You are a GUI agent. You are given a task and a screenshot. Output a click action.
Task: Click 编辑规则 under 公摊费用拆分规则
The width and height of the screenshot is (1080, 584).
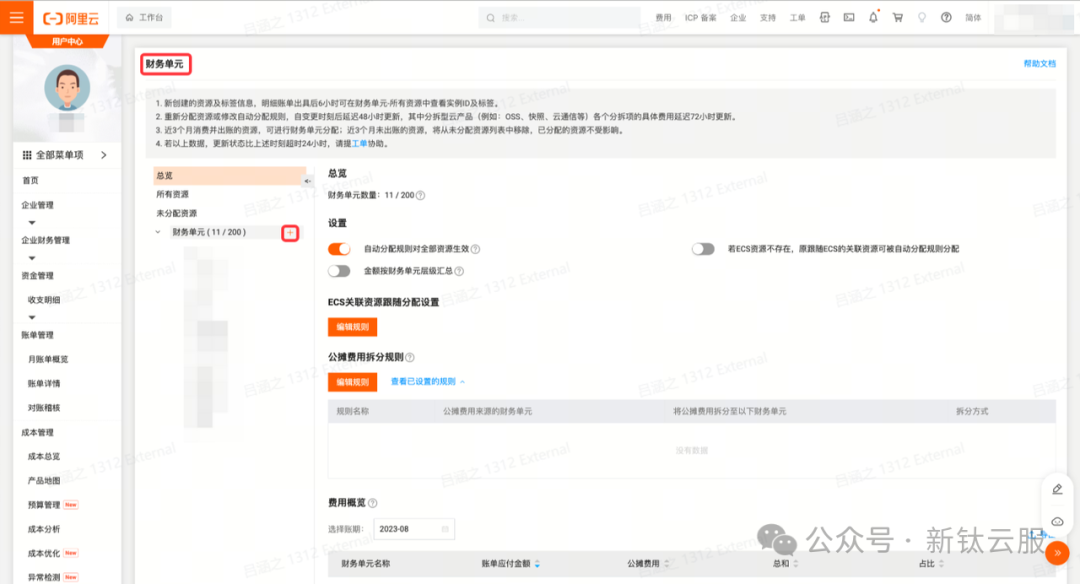(352, 382)
